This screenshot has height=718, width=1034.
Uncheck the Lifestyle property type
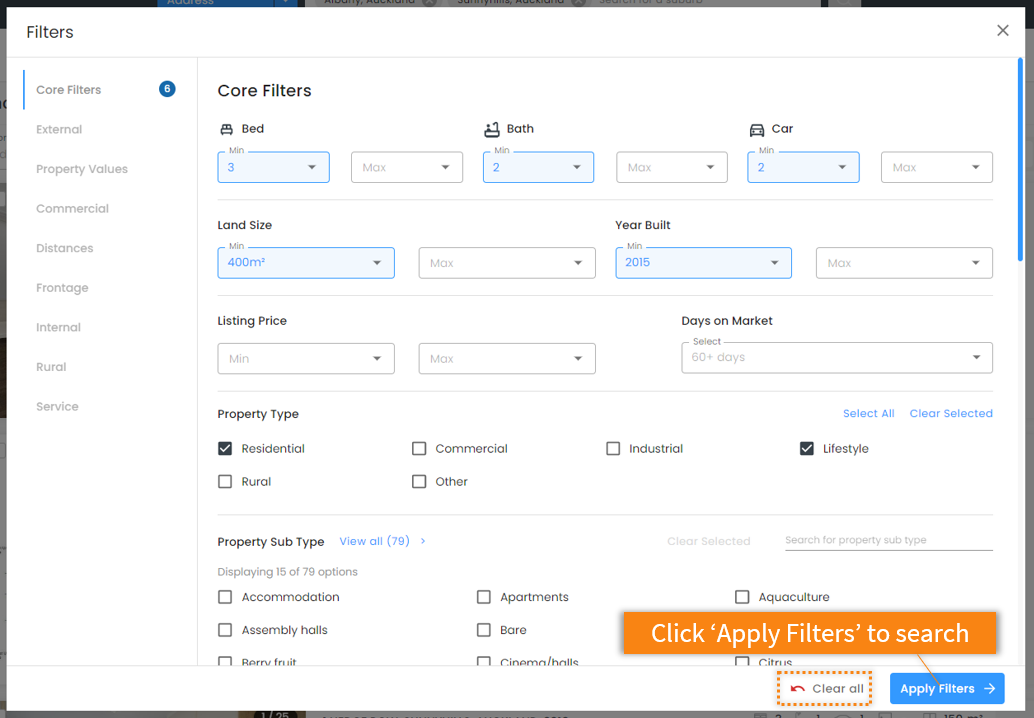(806, 448)
